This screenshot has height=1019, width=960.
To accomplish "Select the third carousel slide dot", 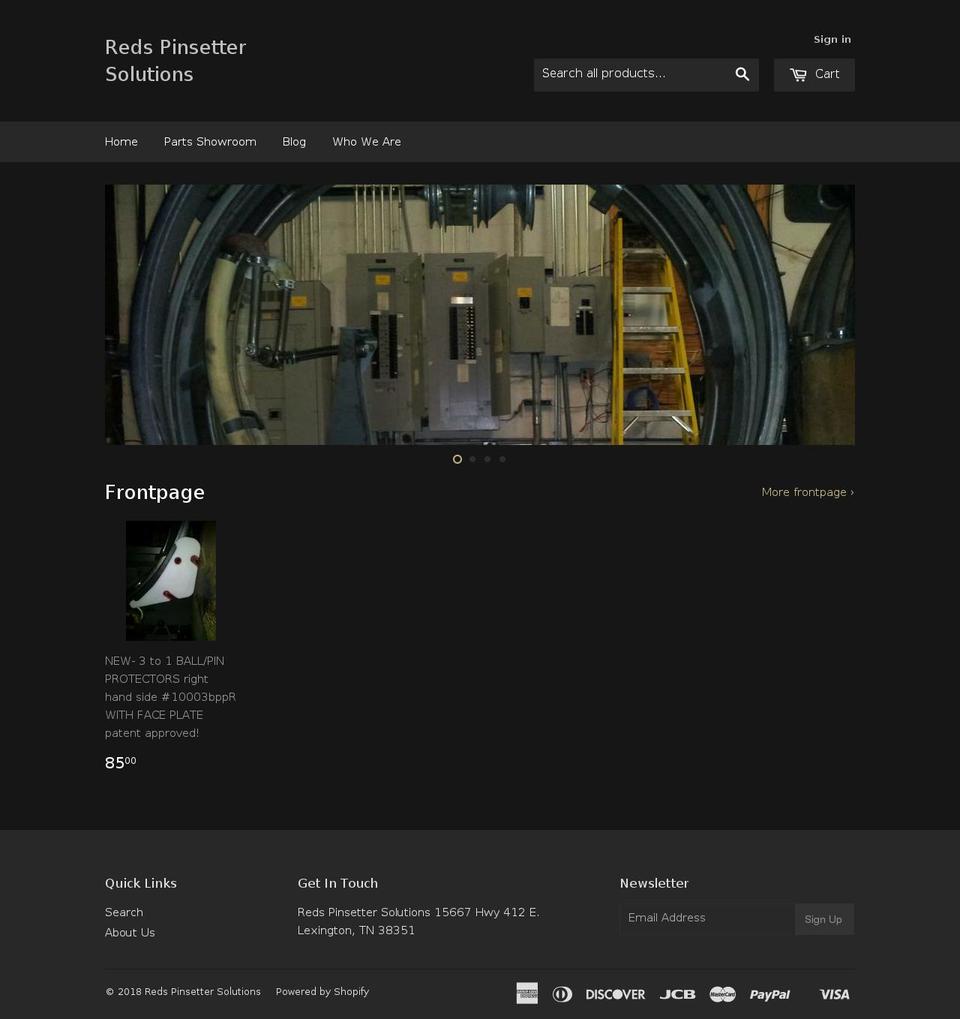I will point(487,459).
